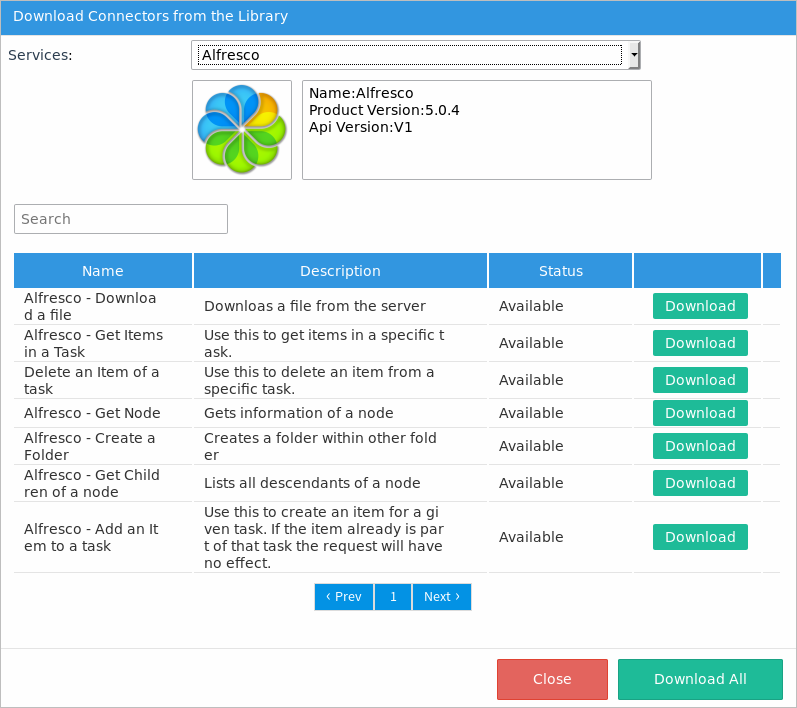Sort table by Description column header
The image size is (797, 708).
coord(340,271)
